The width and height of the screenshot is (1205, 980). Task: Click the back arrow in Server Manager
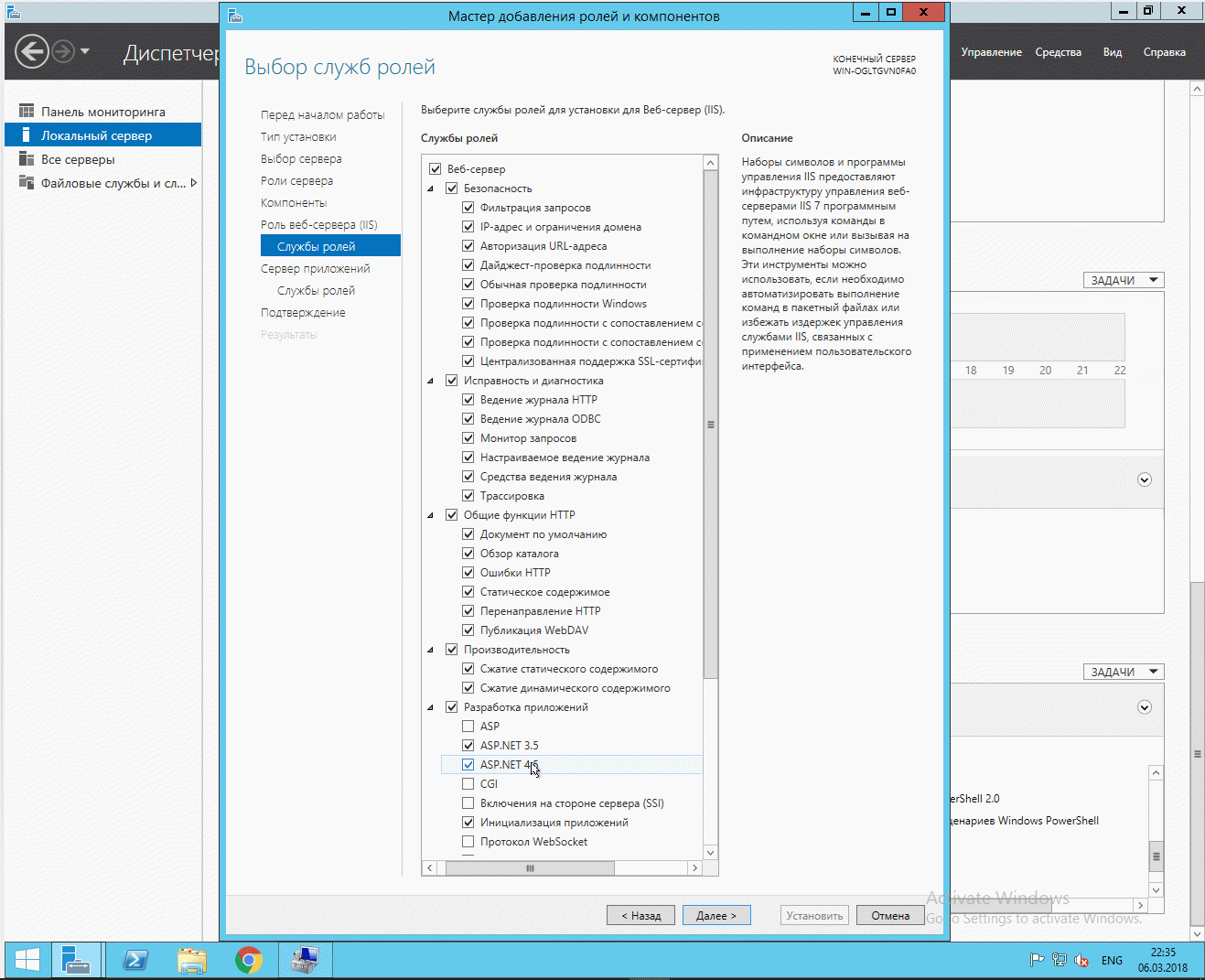(31, 51)
